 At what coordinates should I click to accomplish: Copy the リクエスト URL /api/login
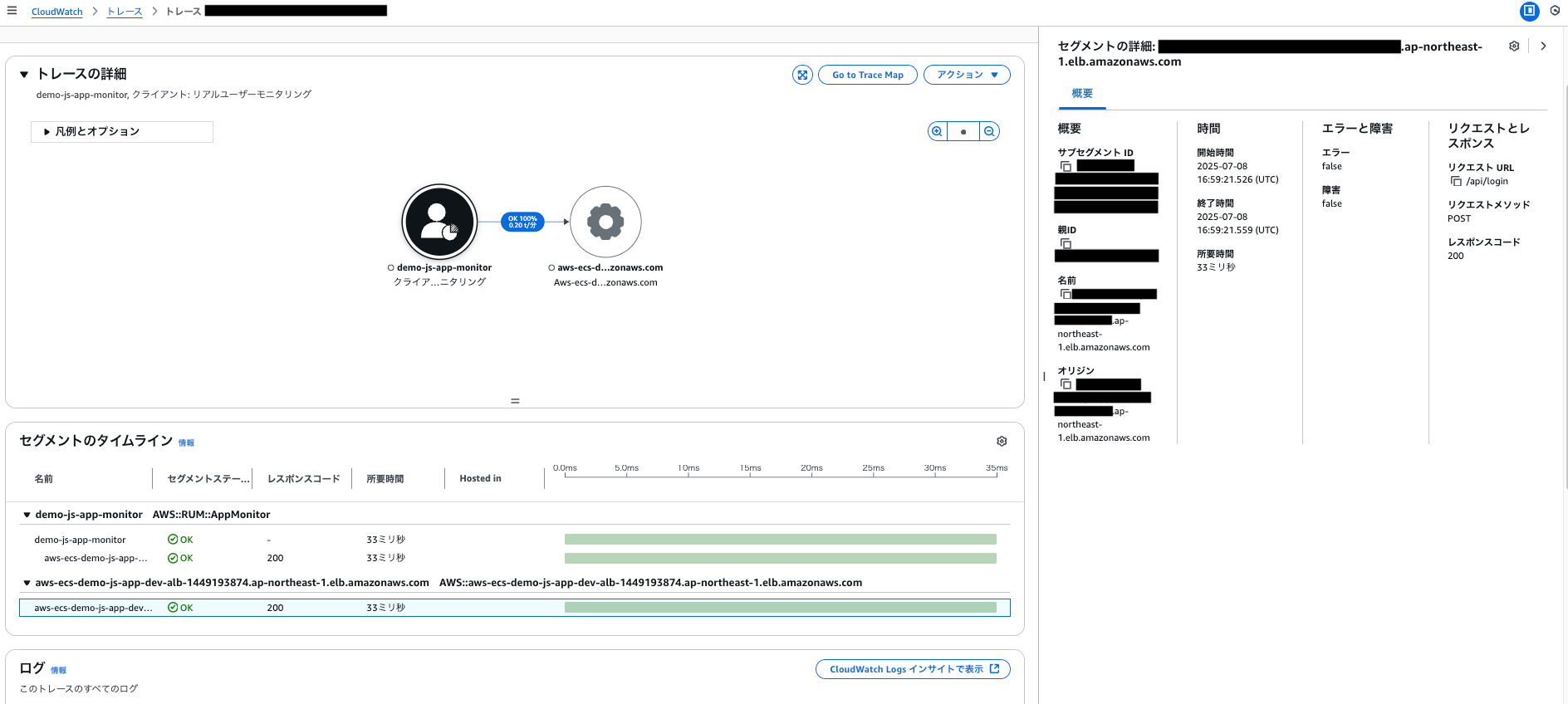click(x=1456, y=181)
